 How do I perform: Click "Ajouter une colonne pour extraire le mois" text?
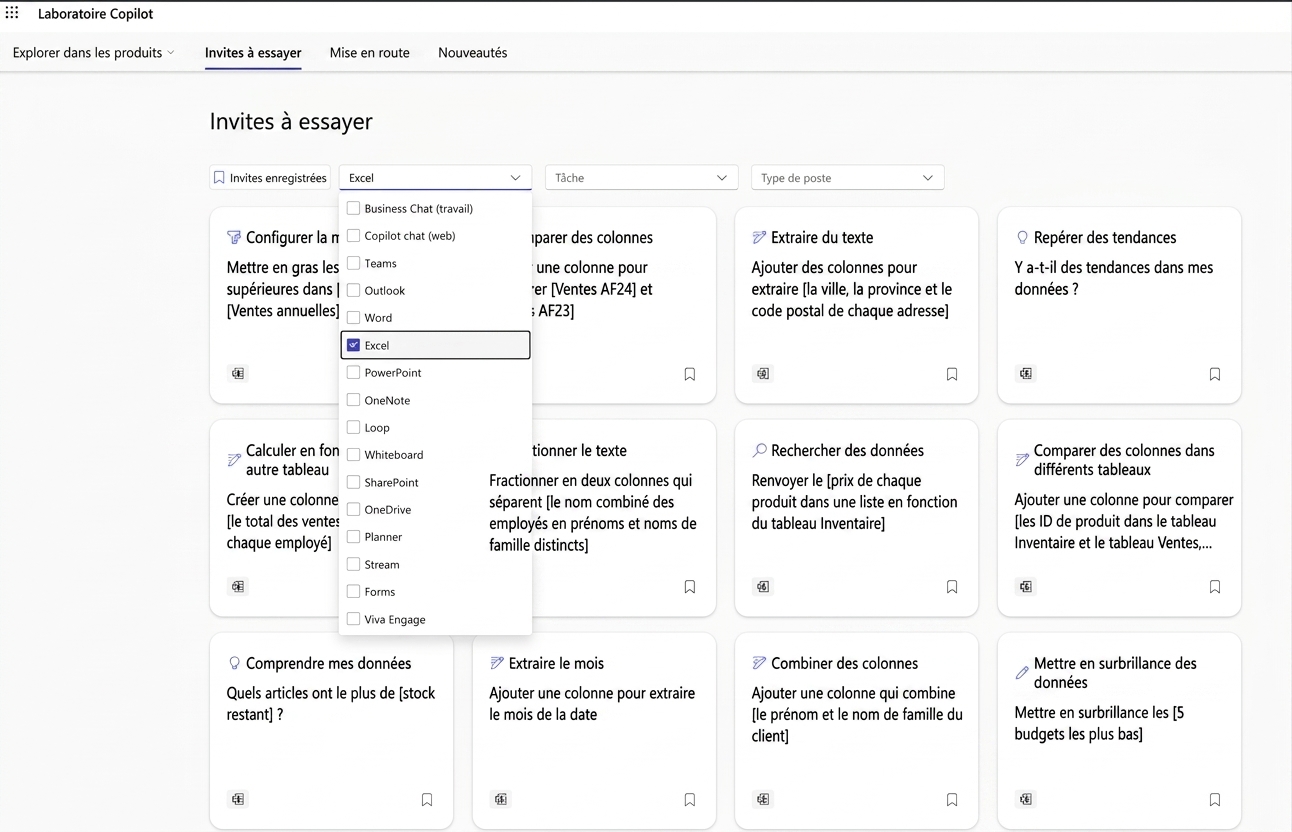click(x=592, y=704)
